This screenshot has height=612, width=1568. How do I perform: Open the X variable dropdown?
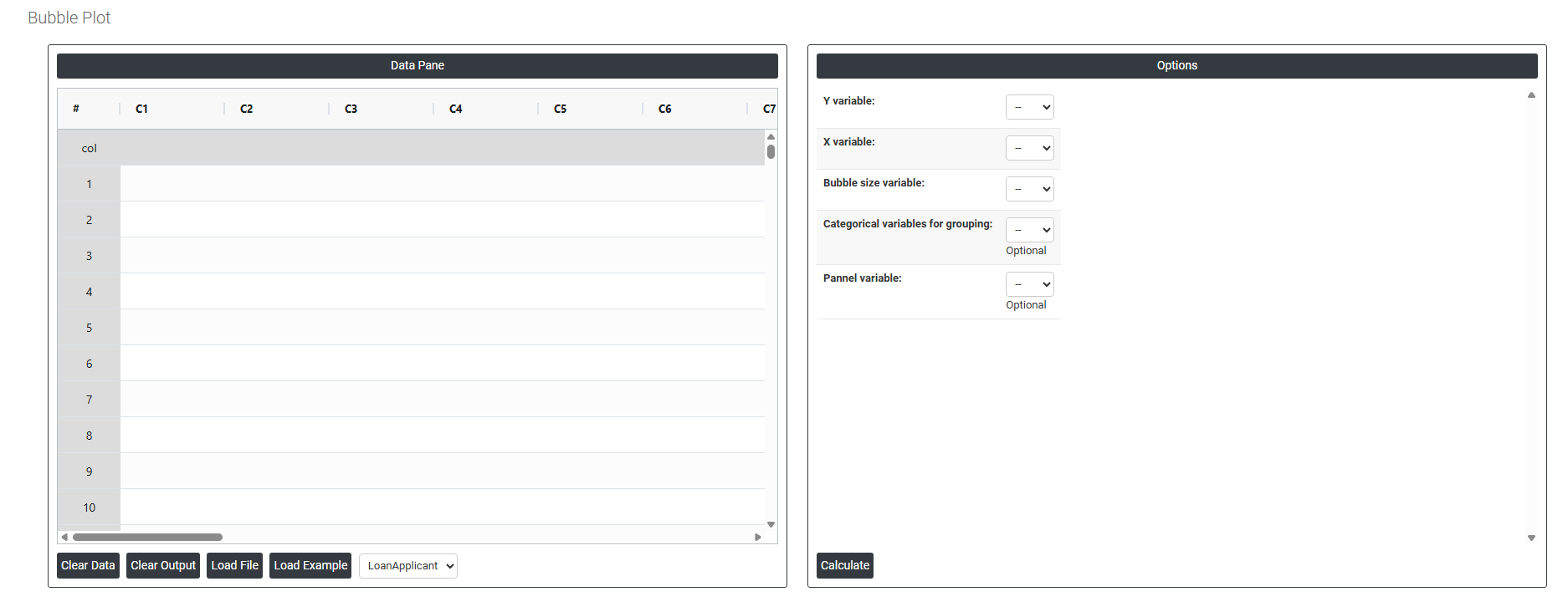[x=1029, y=148]
